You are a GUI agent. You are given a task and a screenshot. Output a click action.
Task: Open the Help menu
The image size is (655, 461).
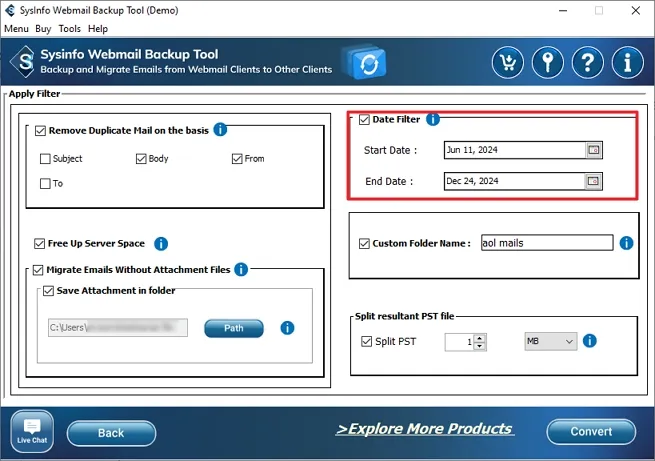click(98, 29)
